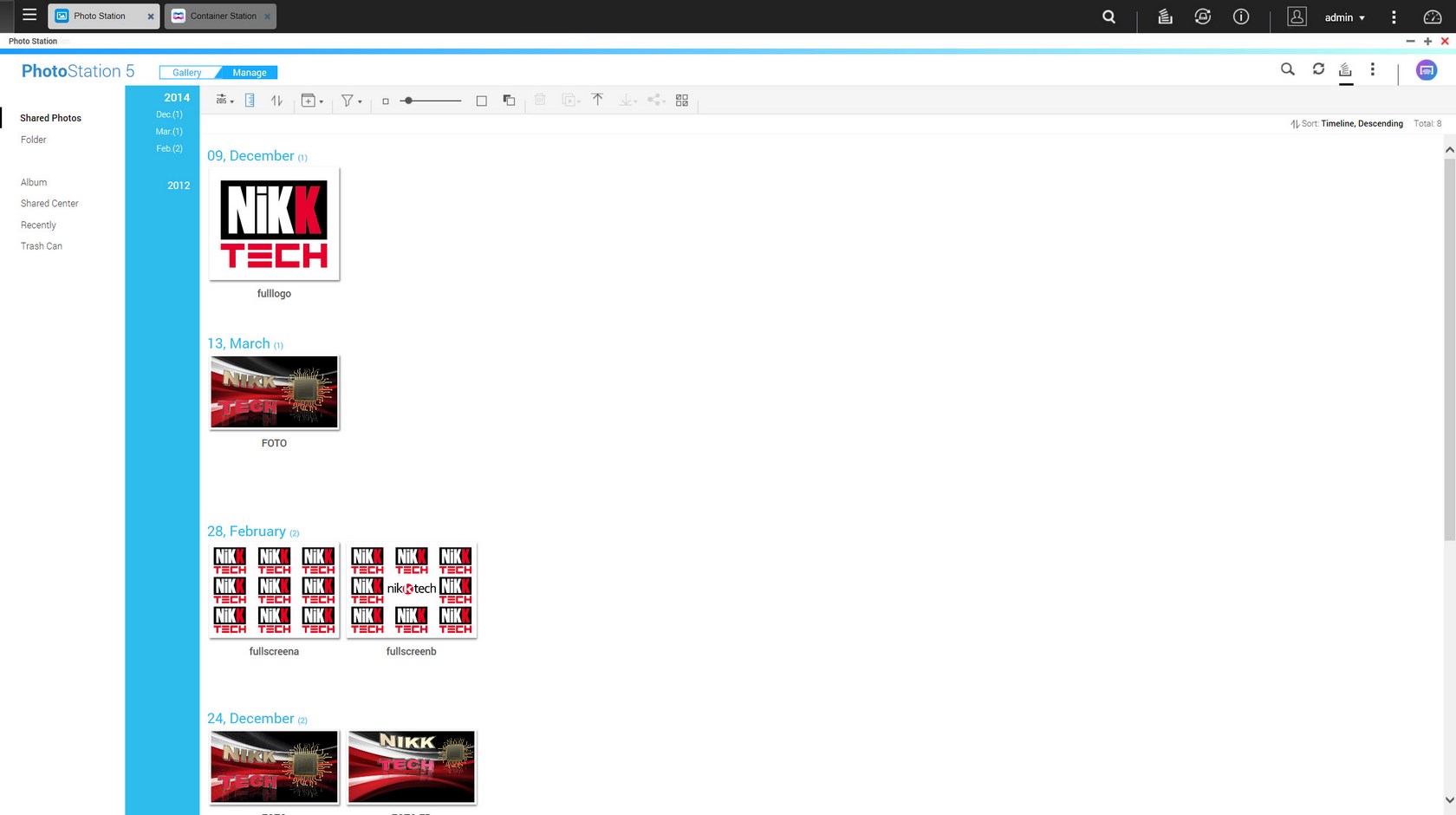Click the multi-select overlapping squares icon
Image resolution: width=1456 pixels, height=815 pixels.
click(x=510, y=101)
